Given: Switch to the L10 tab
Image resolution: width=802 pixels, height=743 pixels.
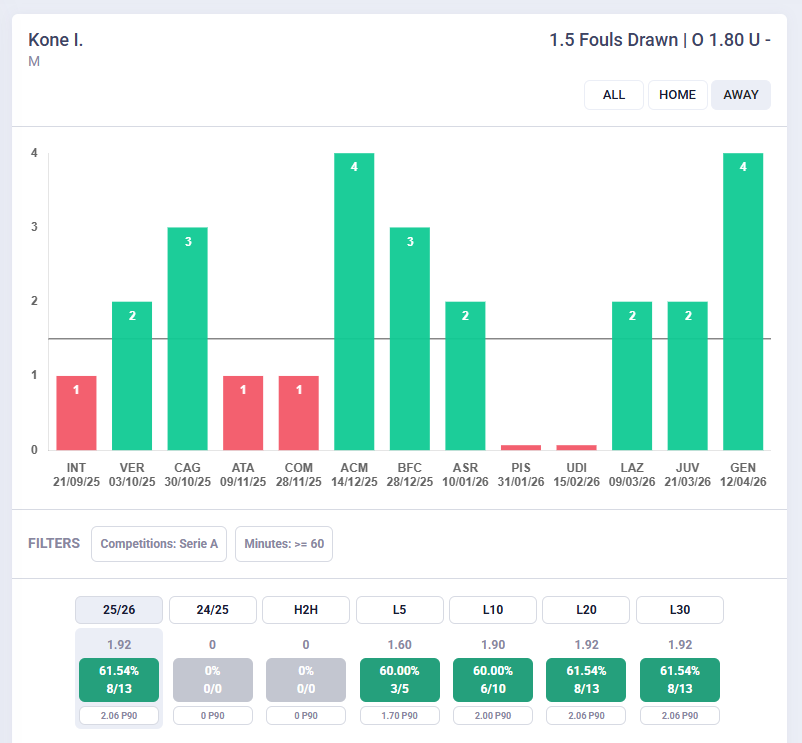Looking at the screenshot, I should coord(493,610).
